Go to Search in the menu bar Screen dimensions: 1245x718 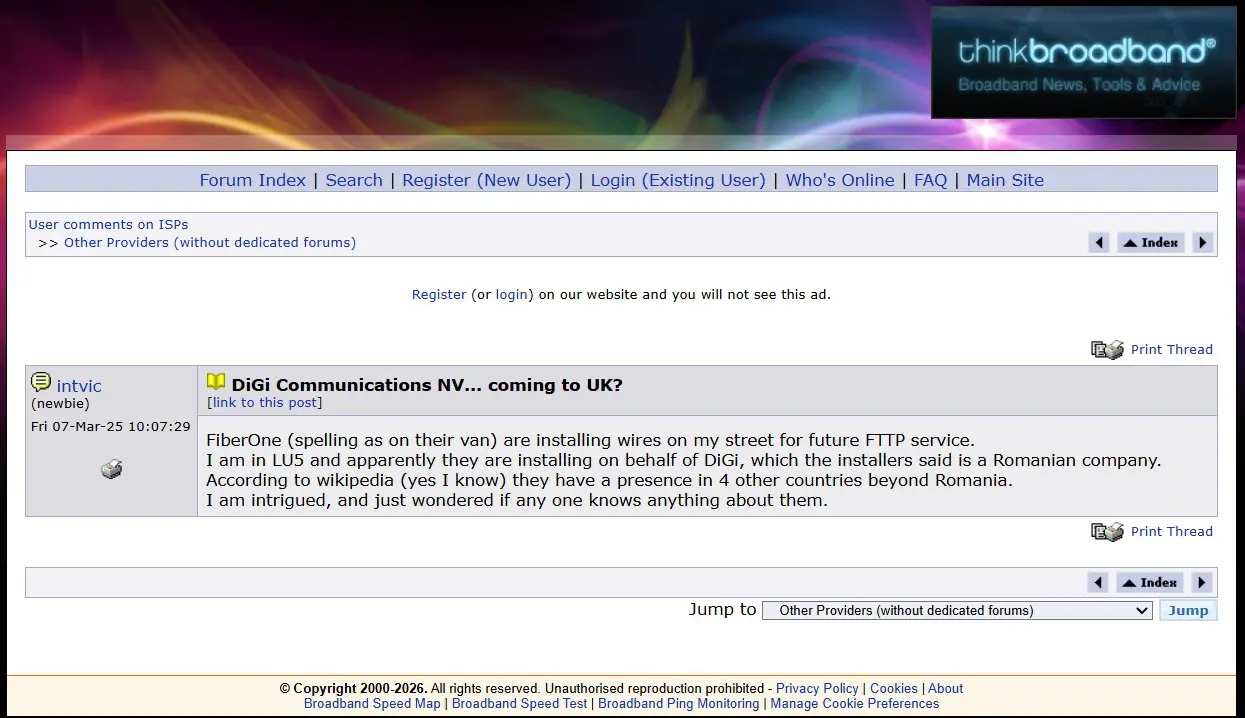354,180
